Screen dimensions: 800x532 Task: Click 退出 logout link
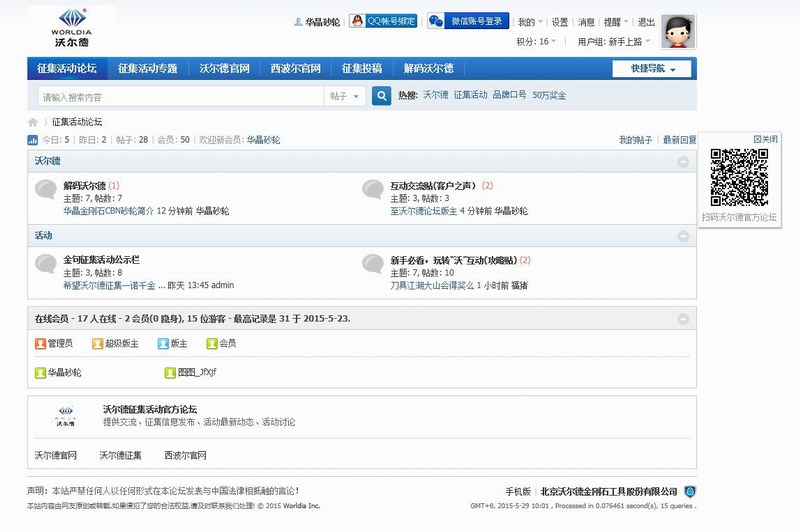[x=646, y=22]
